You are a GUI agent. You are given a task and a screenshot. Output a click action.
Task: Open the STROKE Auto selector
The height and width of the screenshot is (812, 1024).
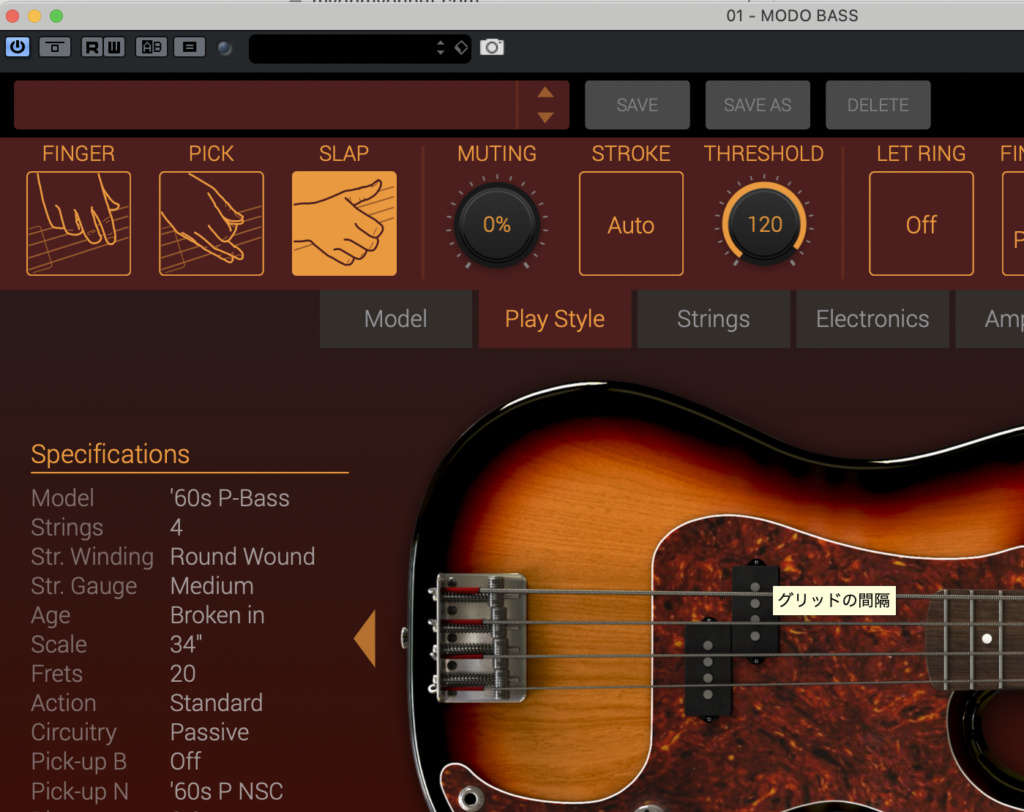[631, 224]
